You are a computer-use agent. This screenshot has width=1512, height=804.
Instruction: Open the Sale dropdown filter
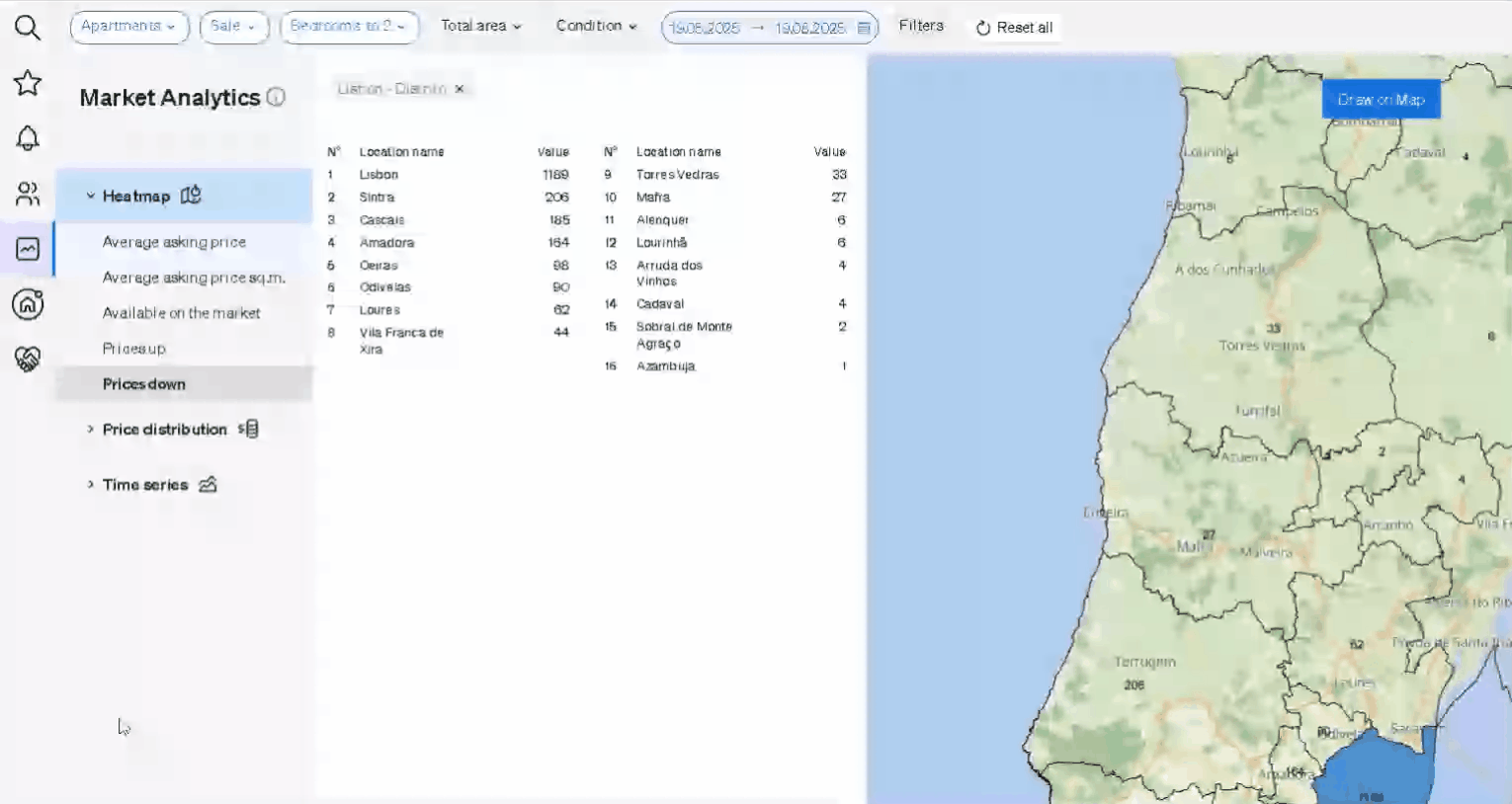coord(233,27)
